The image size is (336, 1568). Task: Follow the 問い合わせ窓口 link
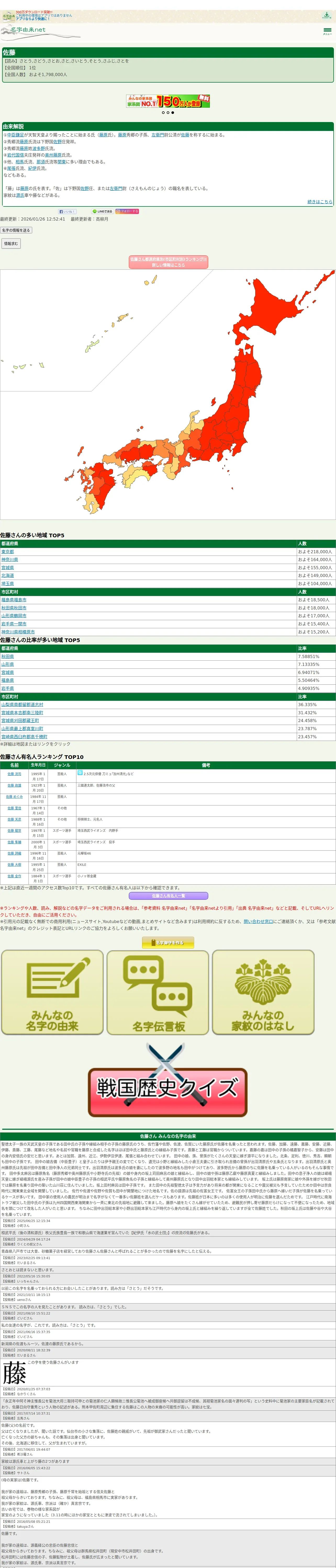(259, 921)
